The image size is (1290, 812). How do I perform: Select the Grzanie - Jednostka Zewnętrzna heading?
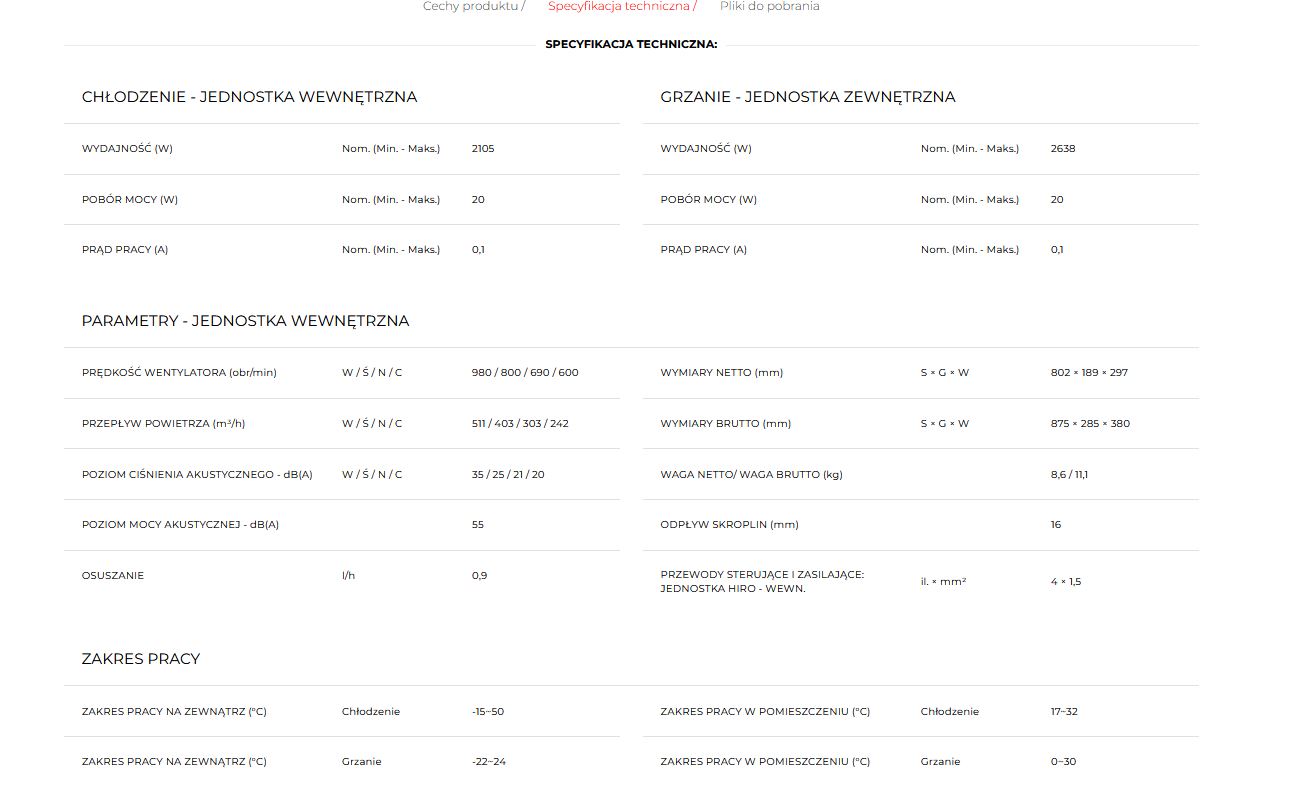pyautogui.click(x=807, y=97)
